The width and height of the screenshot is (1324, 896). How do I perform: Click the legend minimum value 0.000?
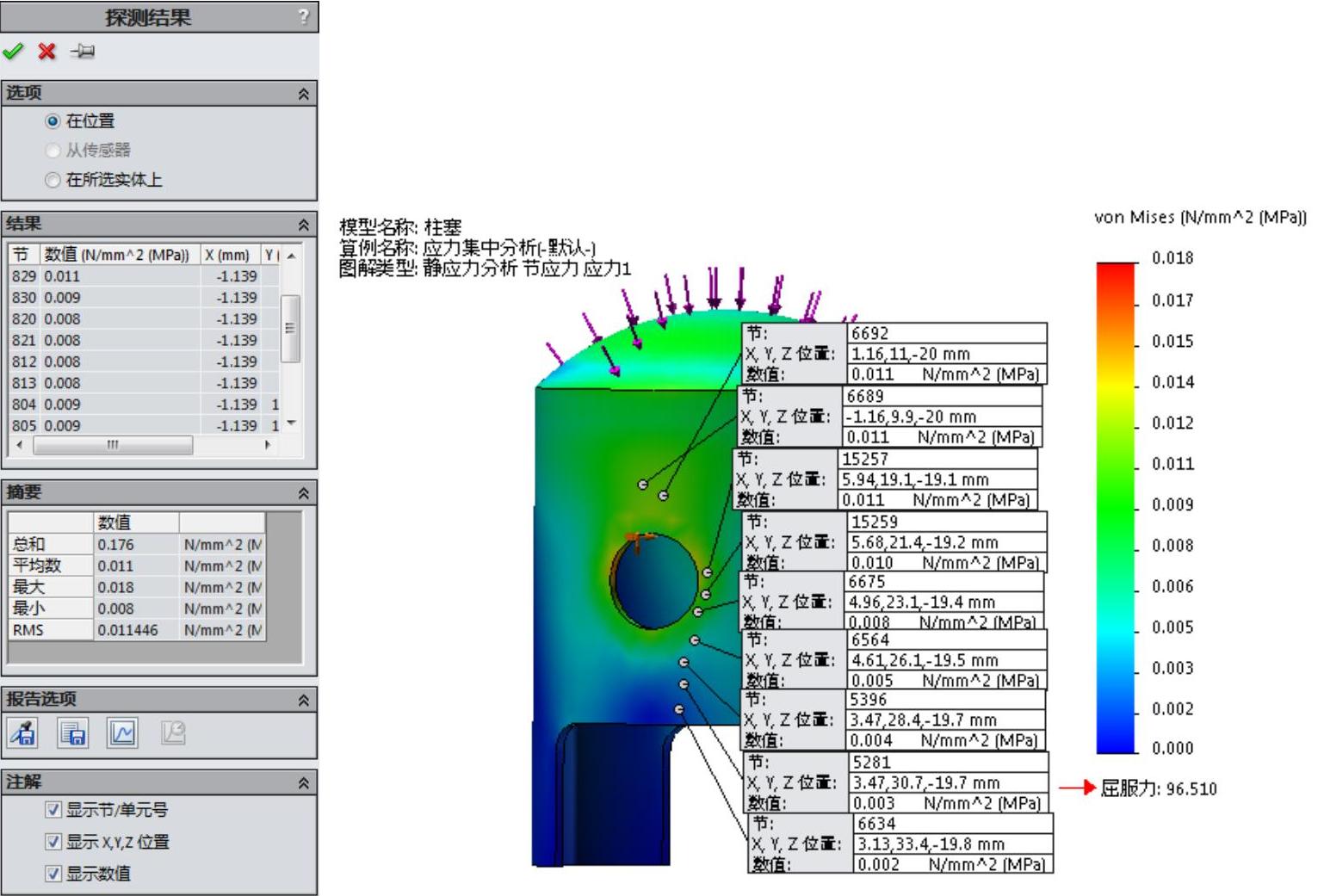1172,749
